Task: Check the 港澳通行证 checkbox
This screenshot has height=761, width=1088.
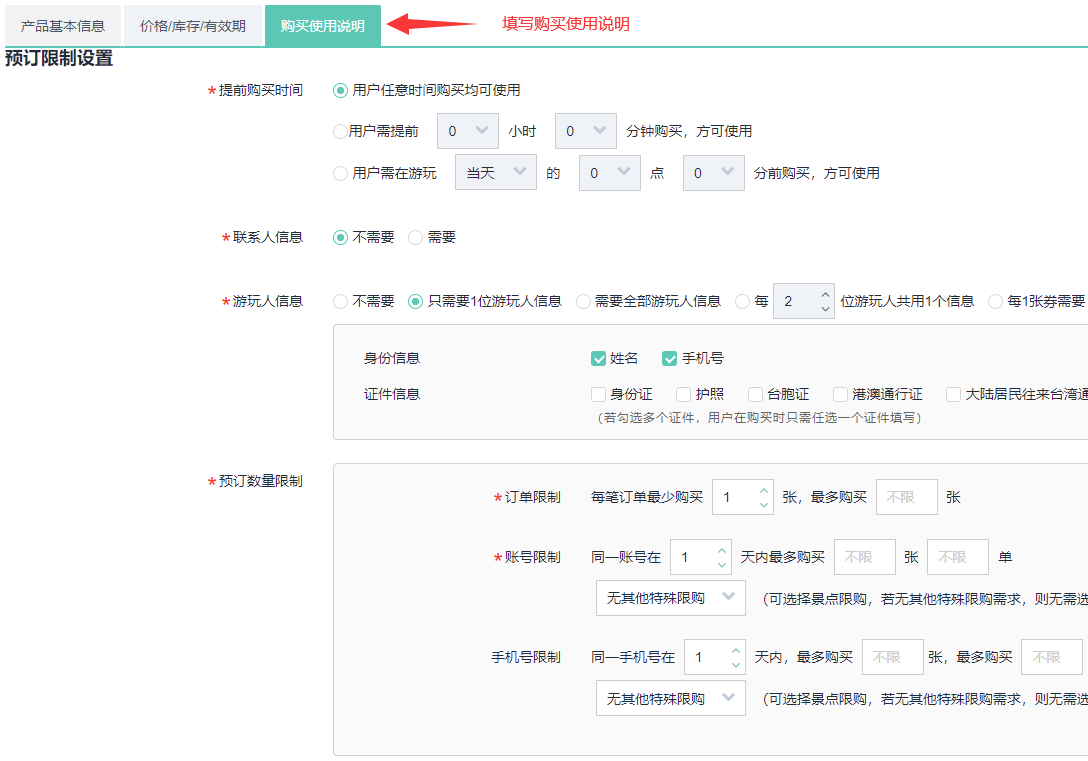Action: 840,394
